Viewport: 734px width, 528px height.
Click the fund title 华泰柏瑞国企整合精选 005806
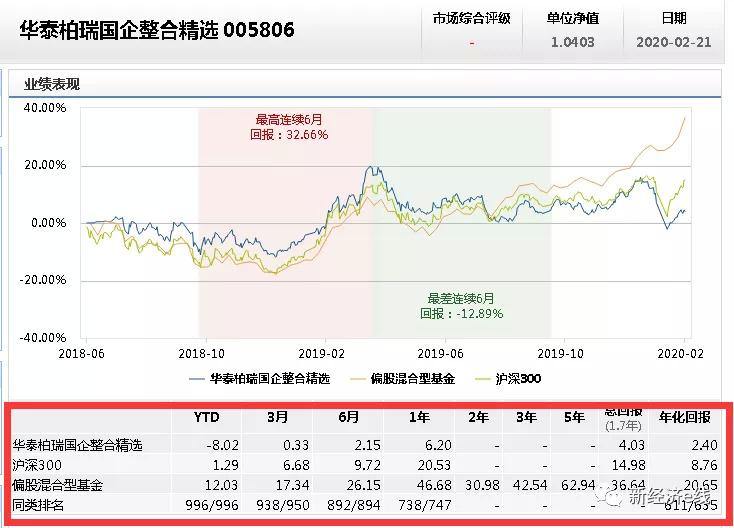tap(157, 30)
